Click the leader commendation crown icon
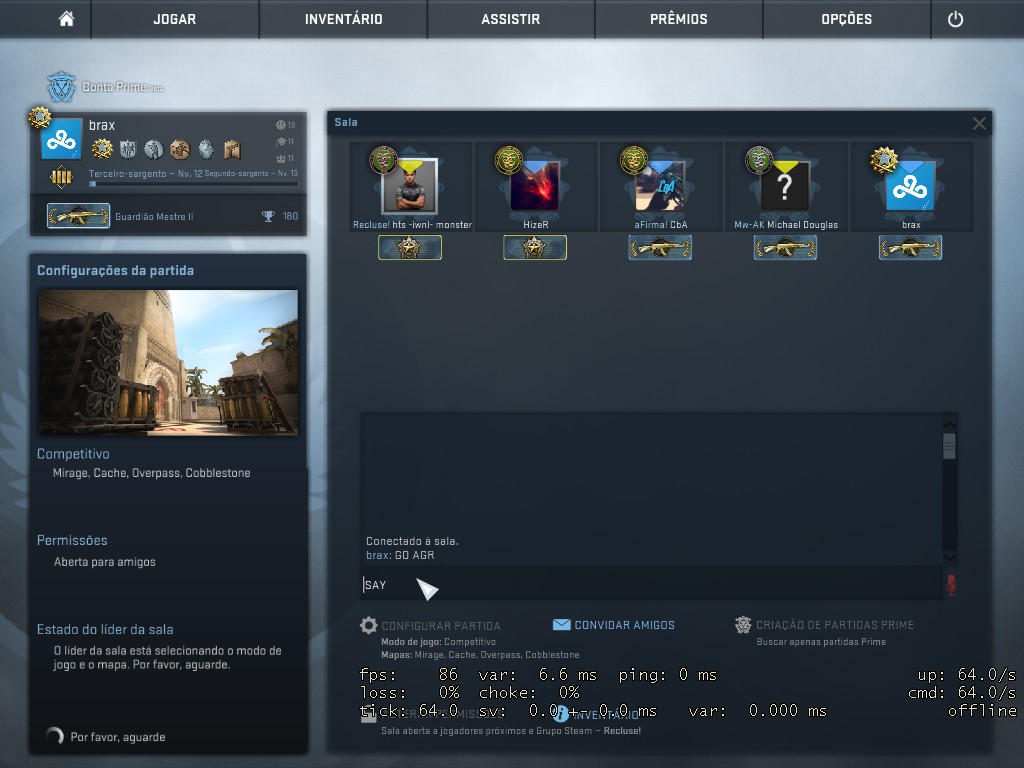 click(281, 159)
